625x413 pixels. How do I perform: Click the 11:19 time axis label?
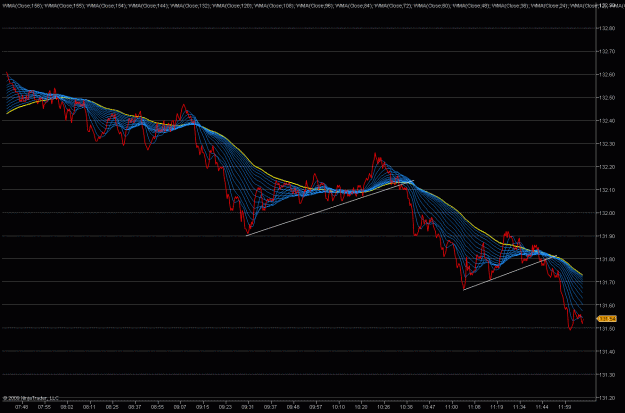[497, 407]
